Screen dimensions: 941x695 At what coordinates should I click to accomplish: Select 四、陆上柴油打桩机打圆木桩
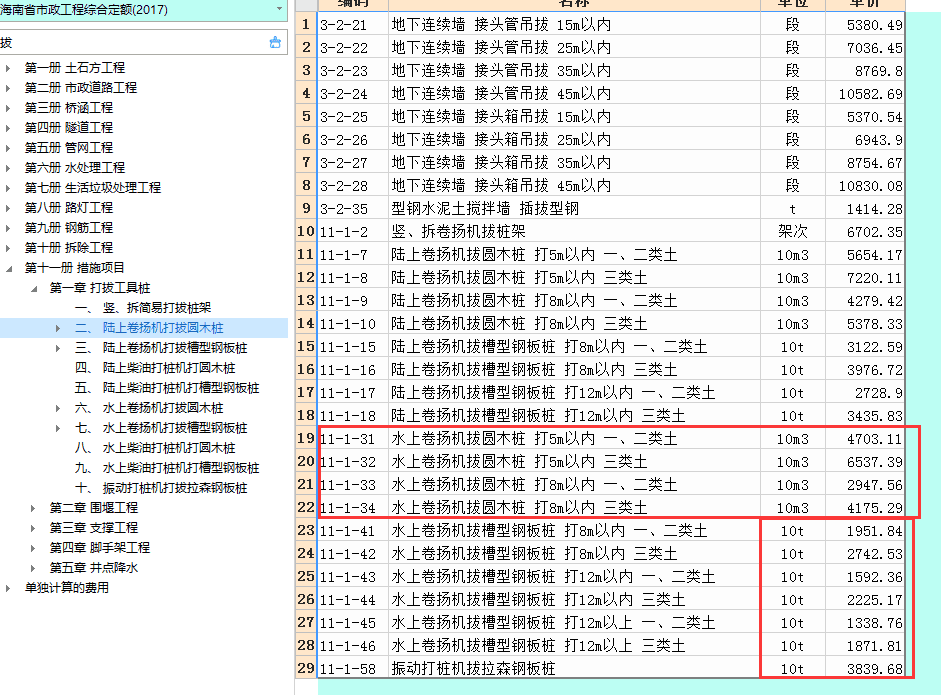155,368
